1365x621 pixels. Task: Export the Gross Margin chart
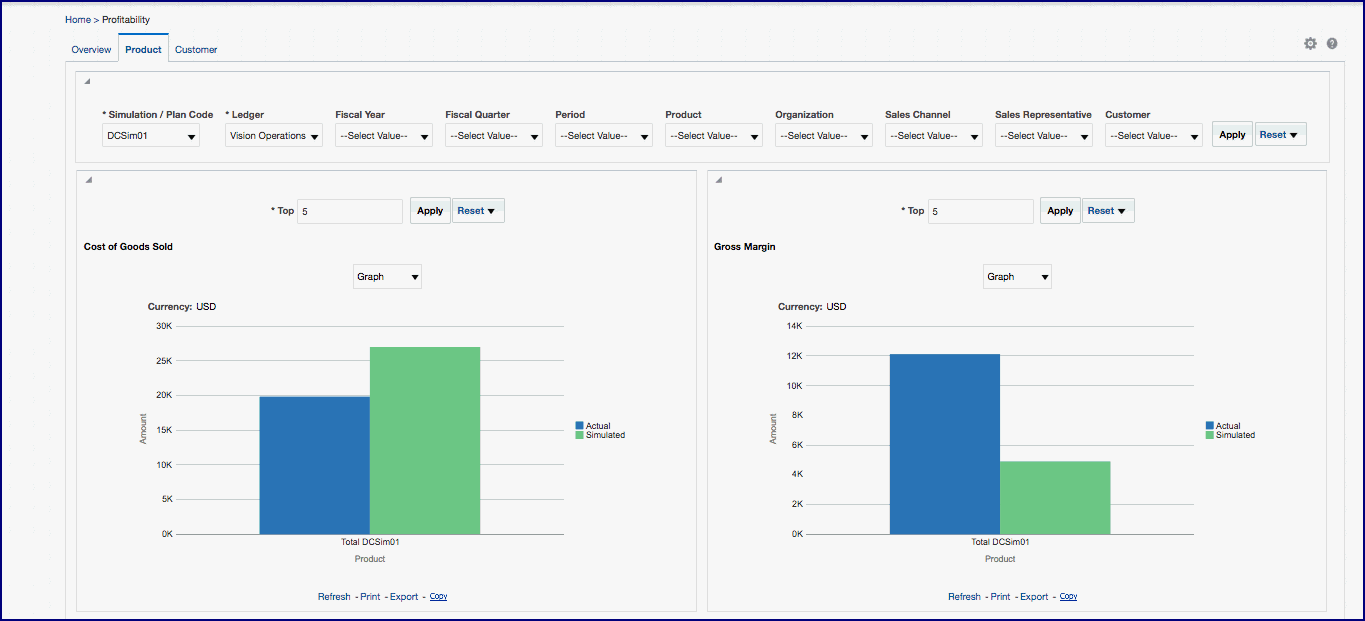[x=1034, y=597]
